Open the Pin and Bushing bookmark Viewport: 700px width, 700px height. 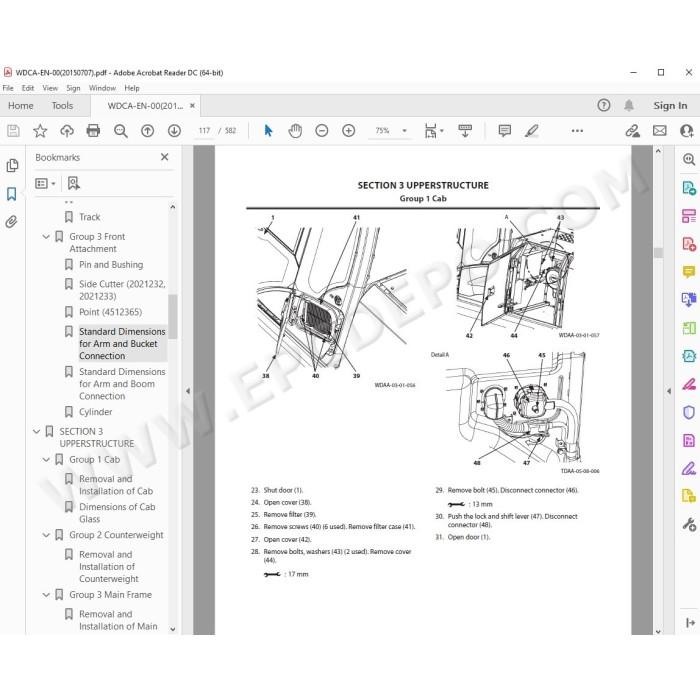[x=111, y=265]
